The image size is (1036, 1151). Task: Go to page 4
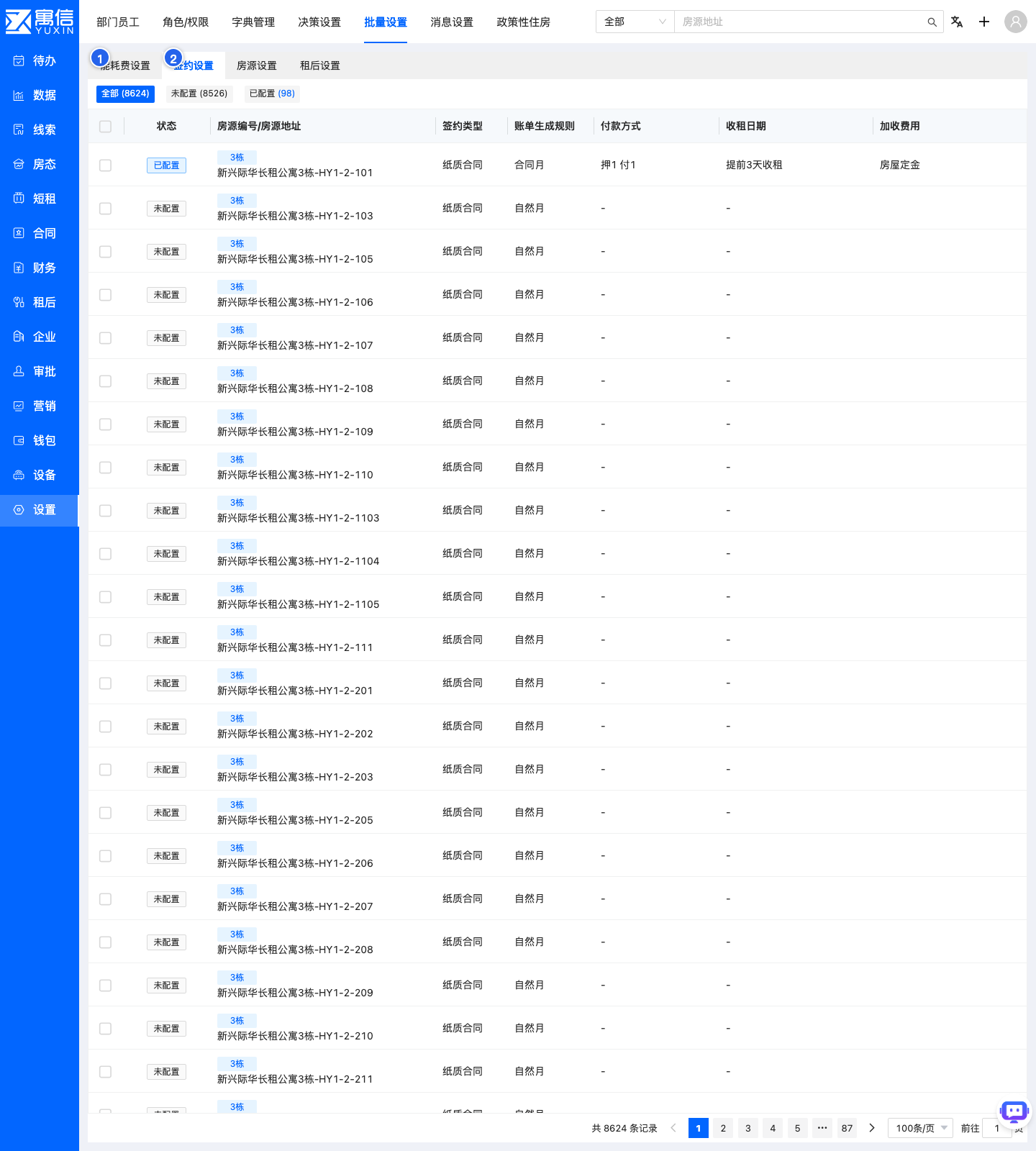pos(773,1128)
